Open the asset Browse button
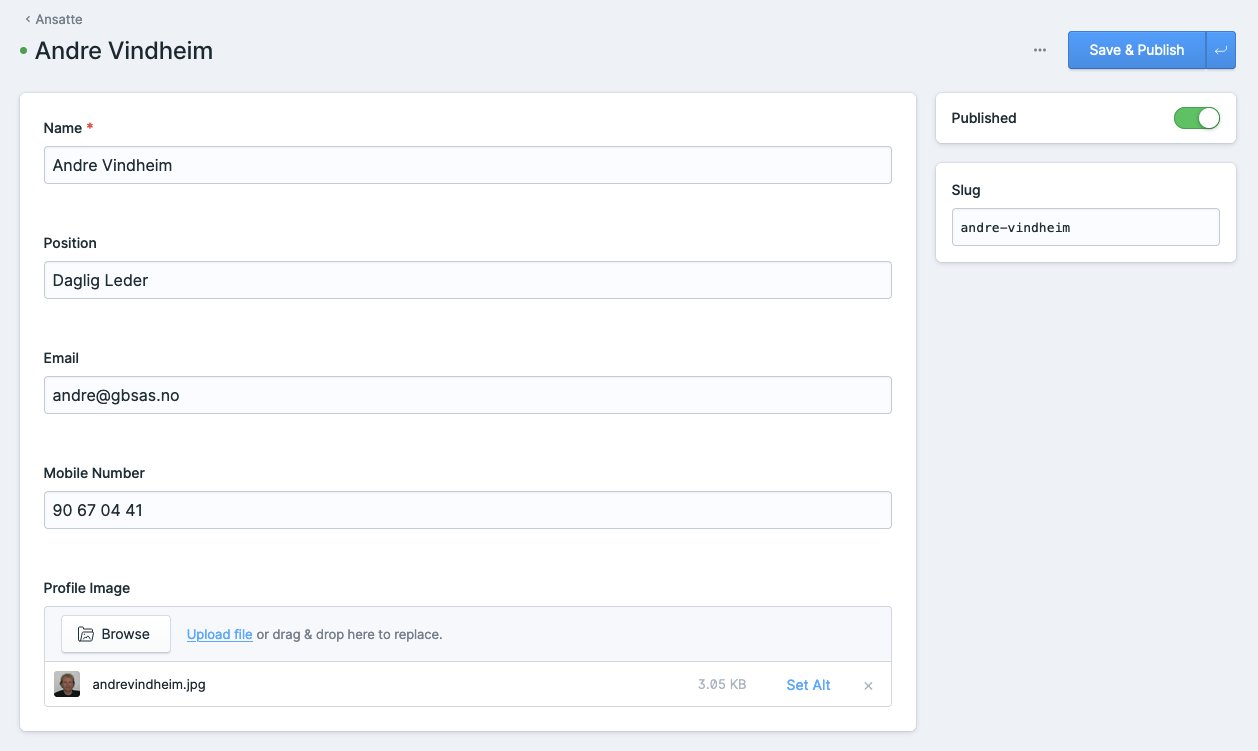The height and width of the screenshot is (751, 1258). [x=115, y=634]
